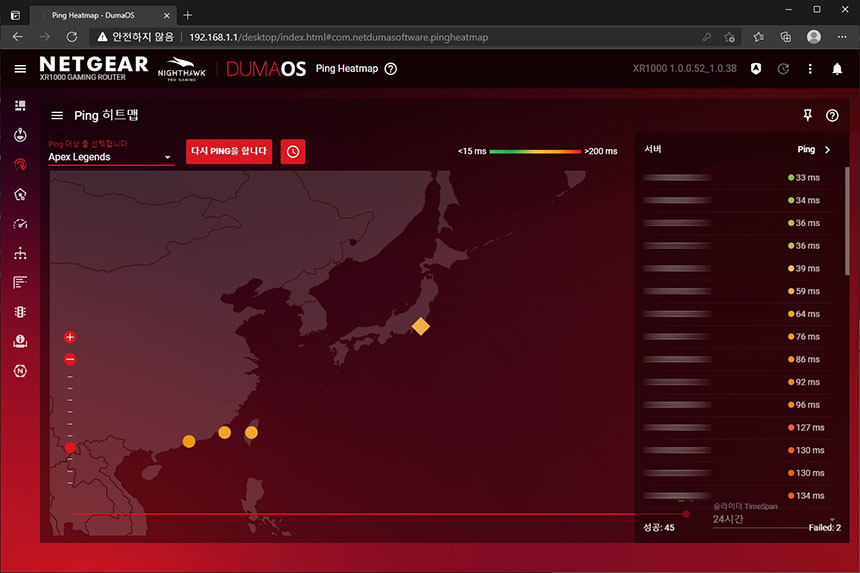The height and width of the screenshot is (573, 860).
Task: Zoom out the map with minus button
Action: click(70, 360)
